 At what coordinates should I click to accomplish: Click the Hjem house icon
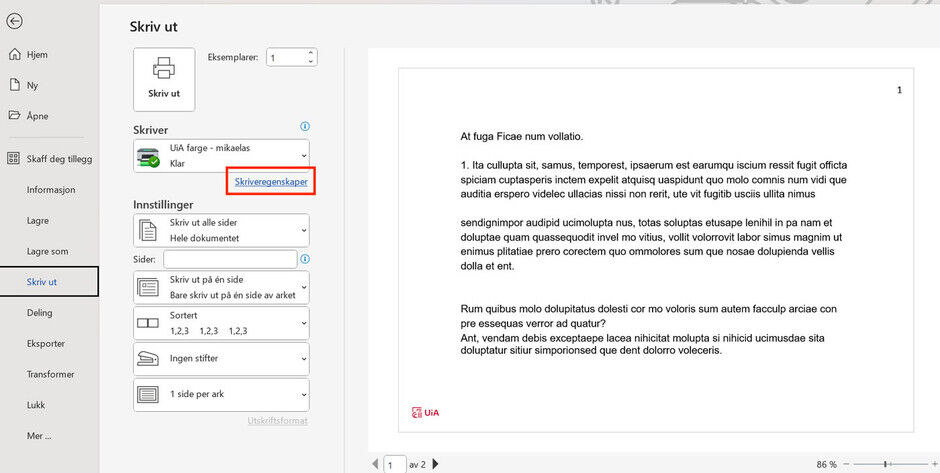[x=14, y=55]
